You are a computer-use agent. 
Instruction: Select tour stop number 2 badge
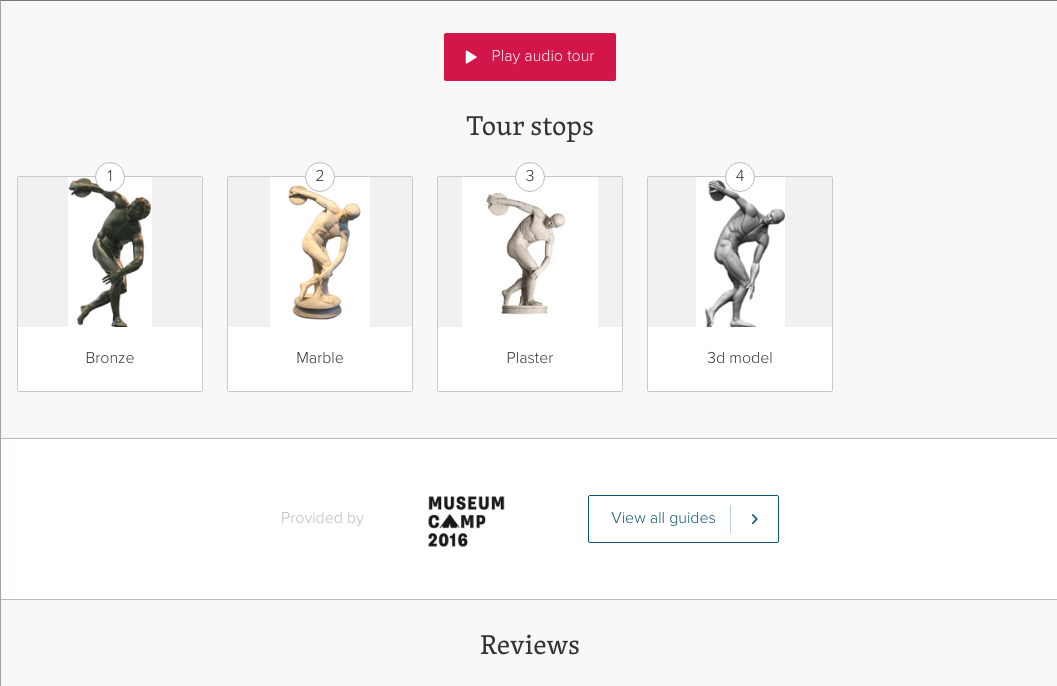tap(320, 177)
